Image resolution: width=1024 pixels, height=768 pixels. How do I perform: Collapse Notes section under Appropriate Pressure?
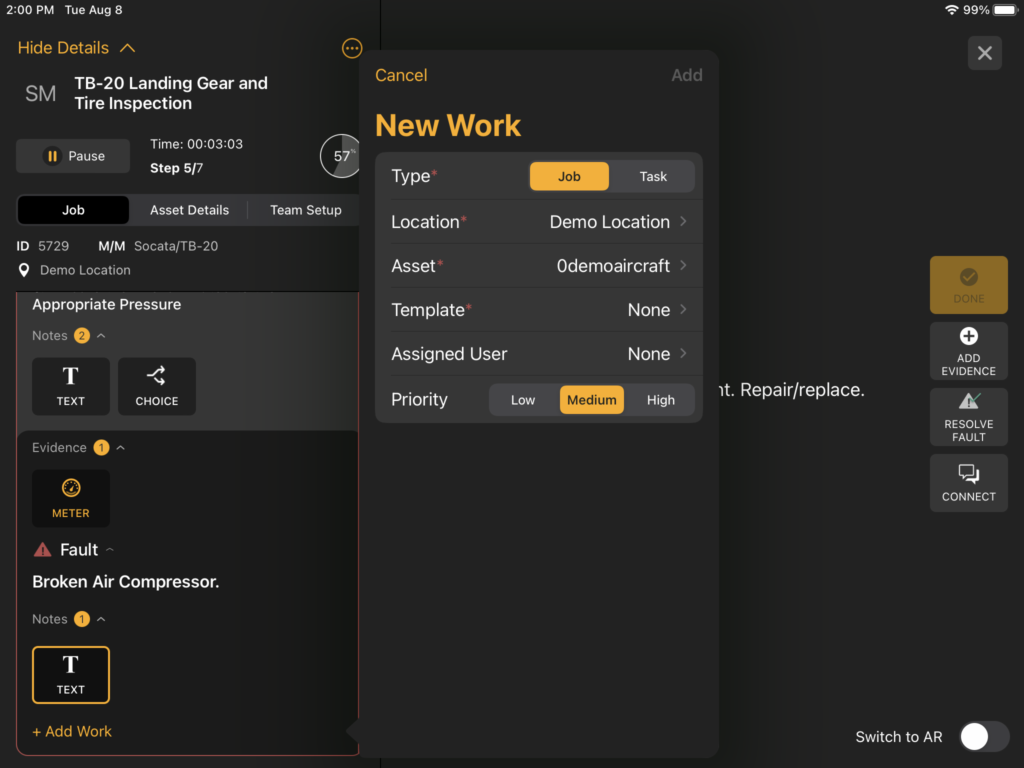click(x=101, y=336)
